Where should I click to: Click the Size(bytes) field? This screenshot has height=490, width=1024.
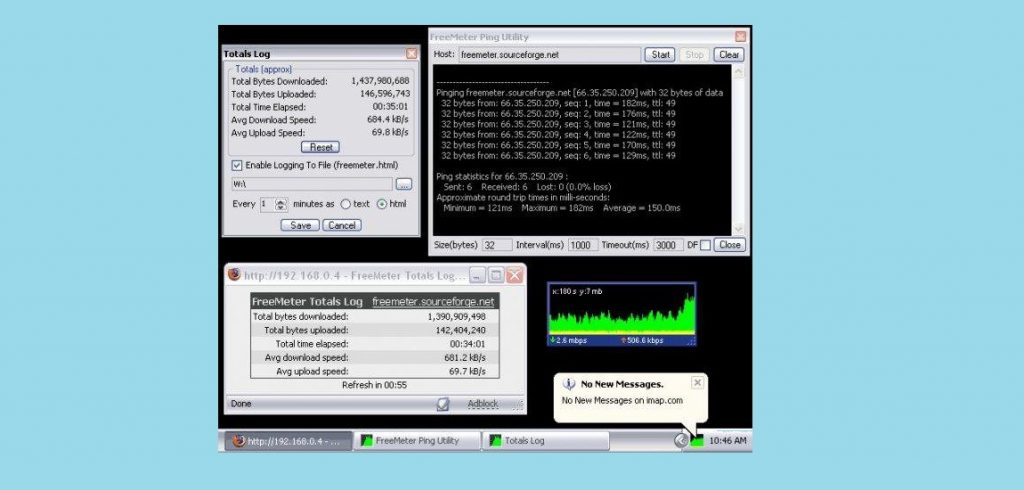[x=498, y=245]
